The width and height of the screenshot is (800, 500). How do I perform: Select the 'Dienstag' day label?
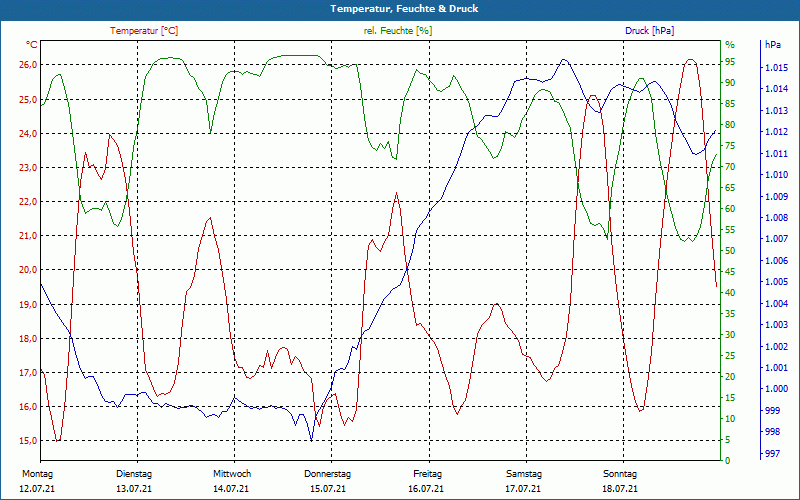(x=134, y=474)
